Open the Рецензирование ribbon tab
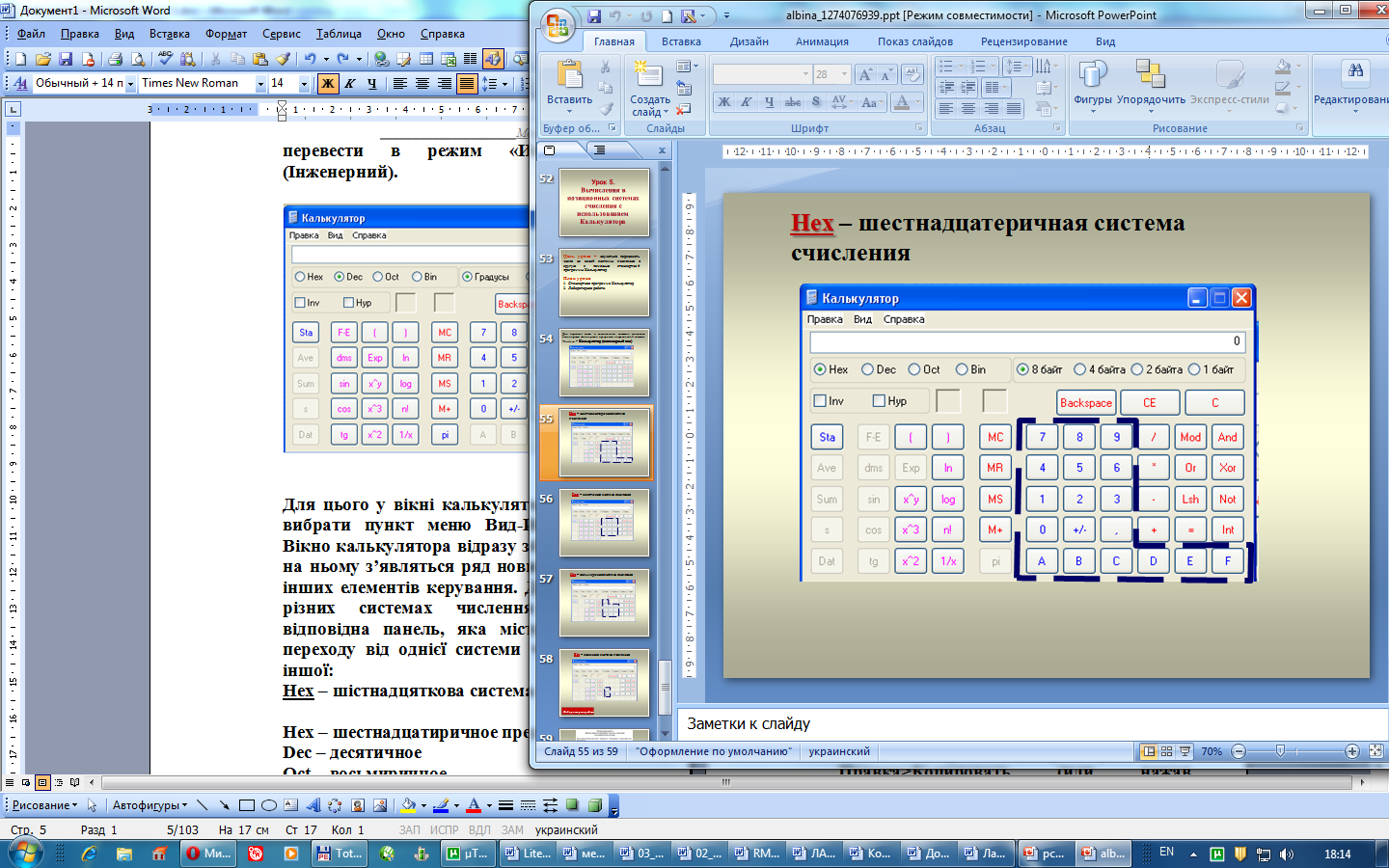The height and width of the screenshot is (868, 1389). point(1023,41)
